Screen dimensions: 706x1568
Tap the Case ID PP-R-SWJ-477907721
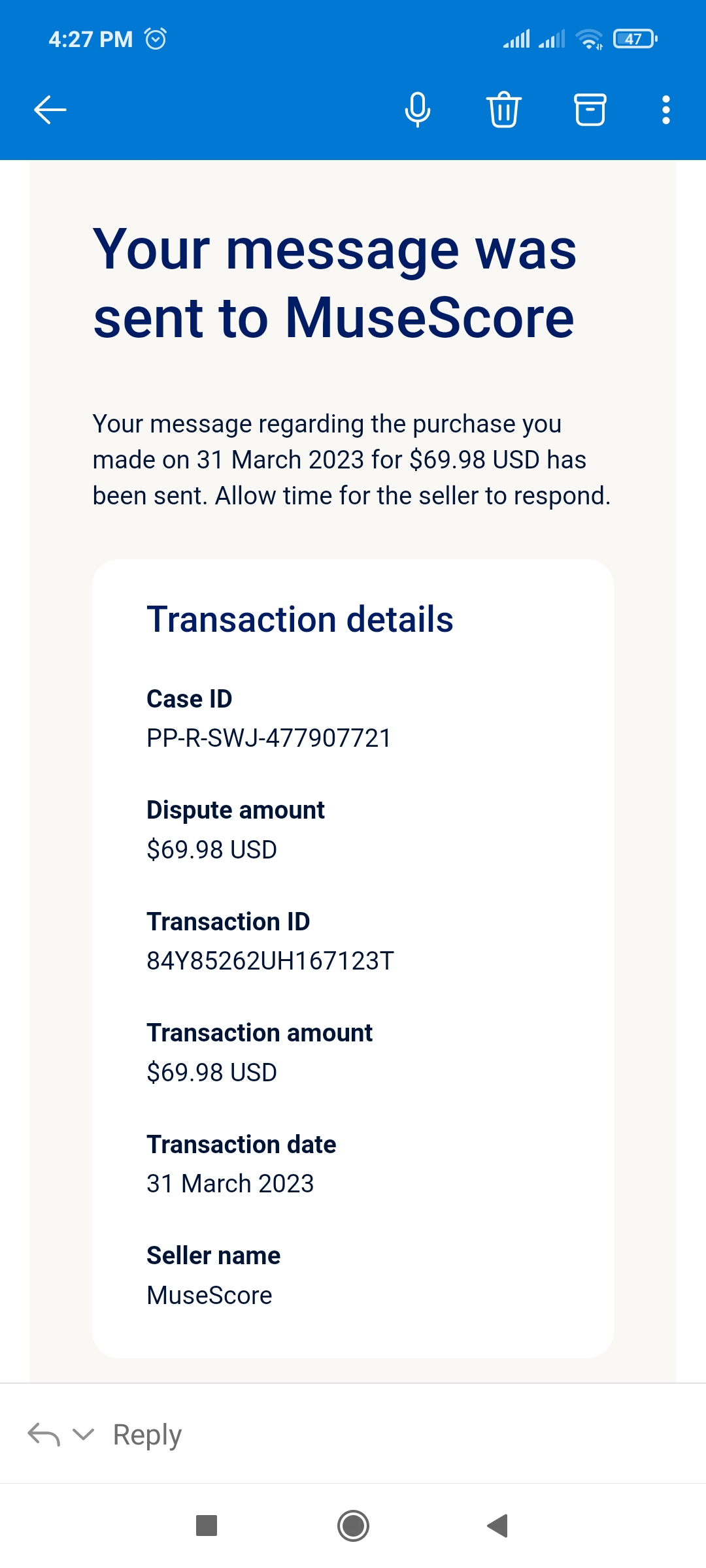coord(269,738)
